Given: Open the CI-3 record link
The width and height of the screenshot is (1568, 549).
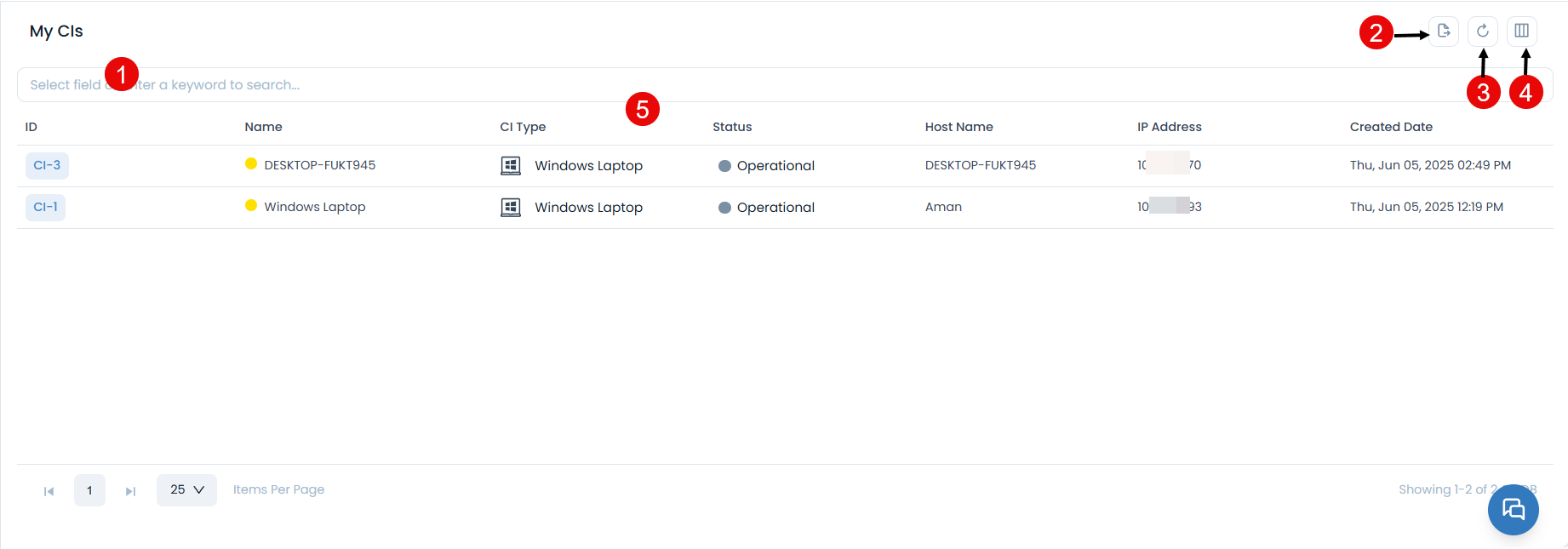Looking at the screenshot, I should [47, 165].
